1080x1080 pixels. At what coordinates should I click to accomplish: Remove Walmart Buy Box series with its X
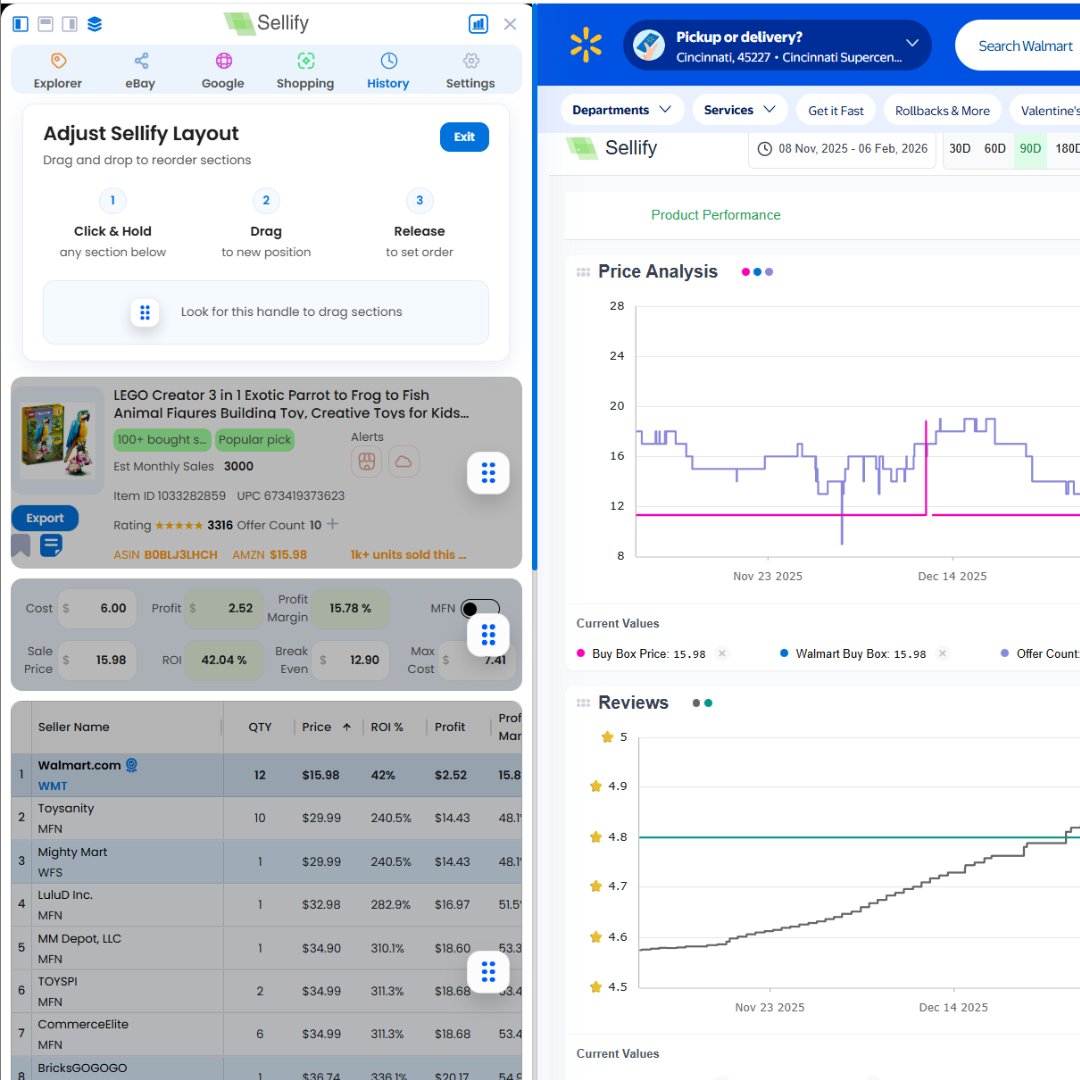click(x=942, y=653)
